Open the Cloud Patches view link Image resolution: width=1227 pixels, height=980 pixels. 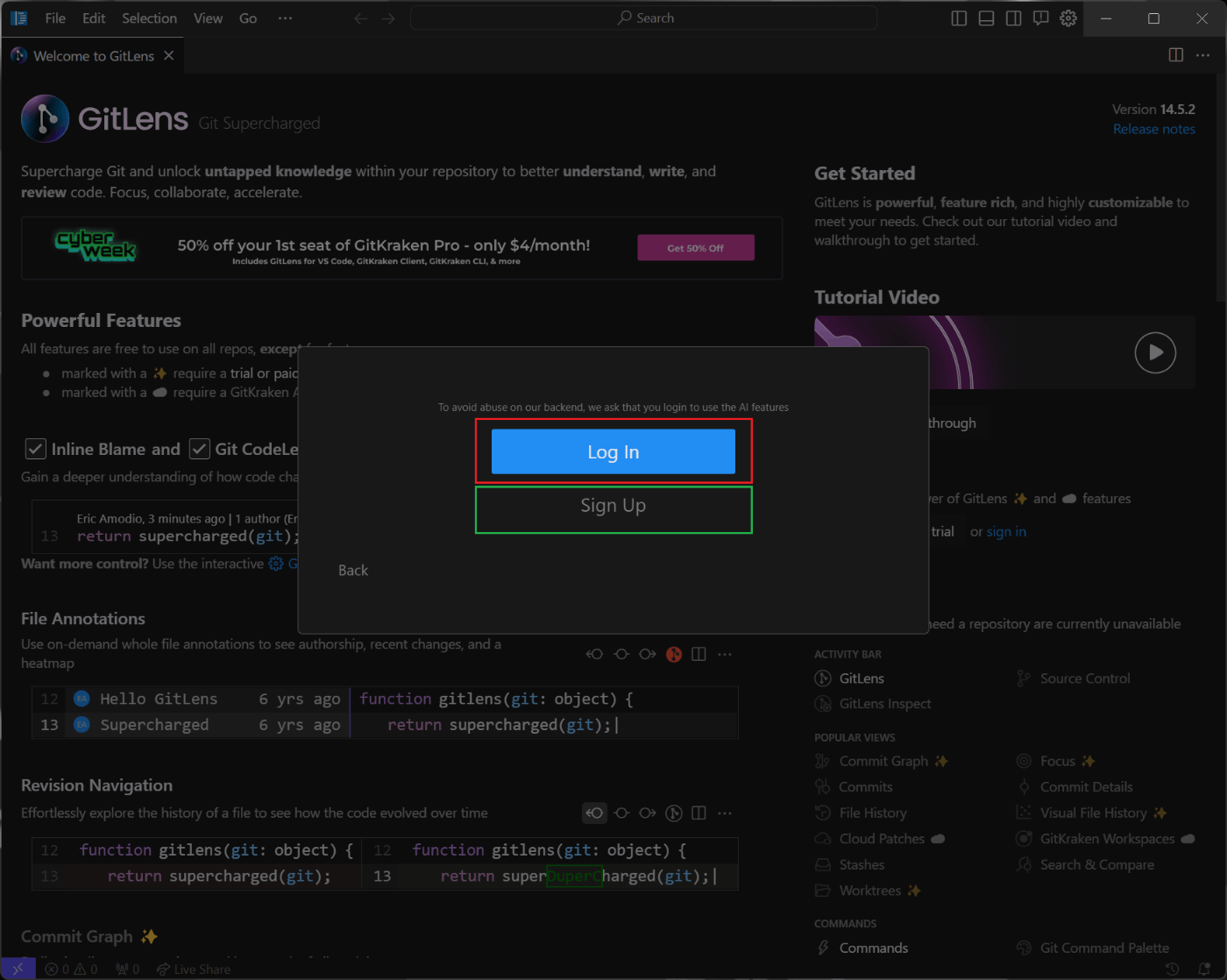click(880, 839)
